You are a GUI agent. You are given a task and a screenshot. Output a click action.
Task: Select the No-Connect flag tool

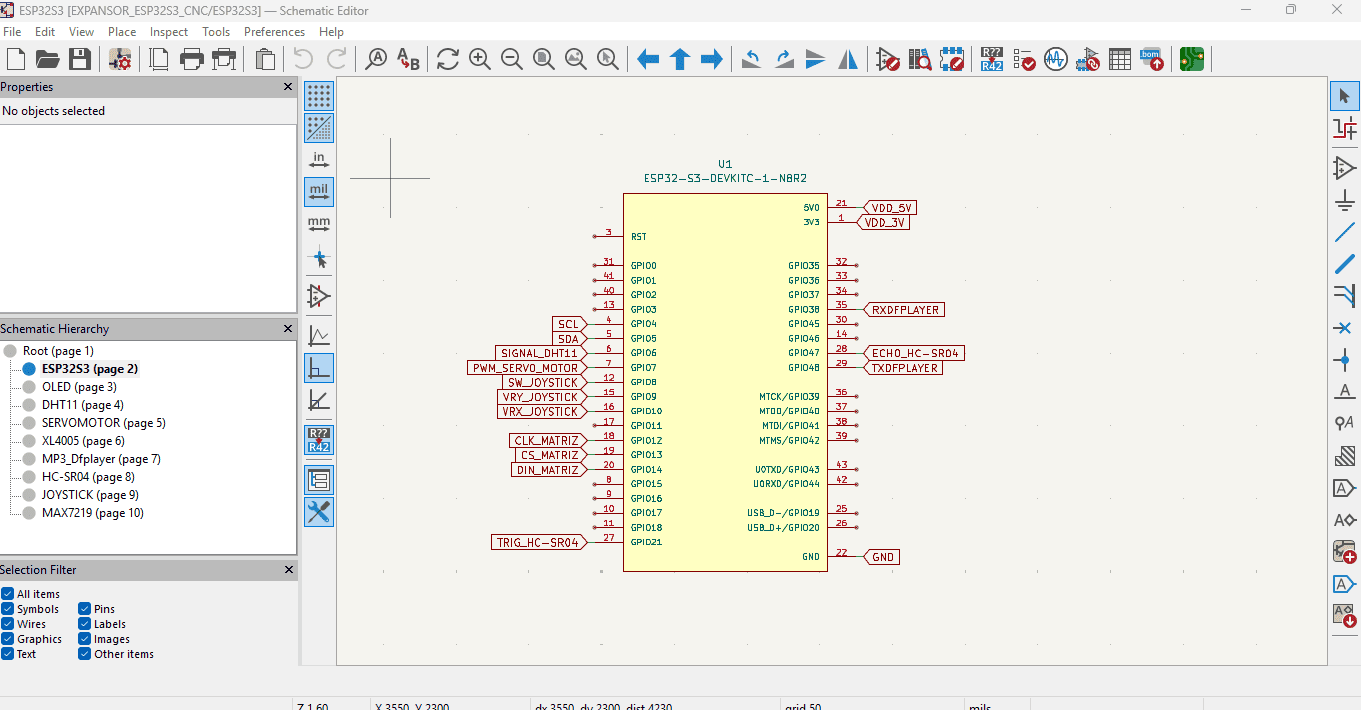pos(1345,328)
